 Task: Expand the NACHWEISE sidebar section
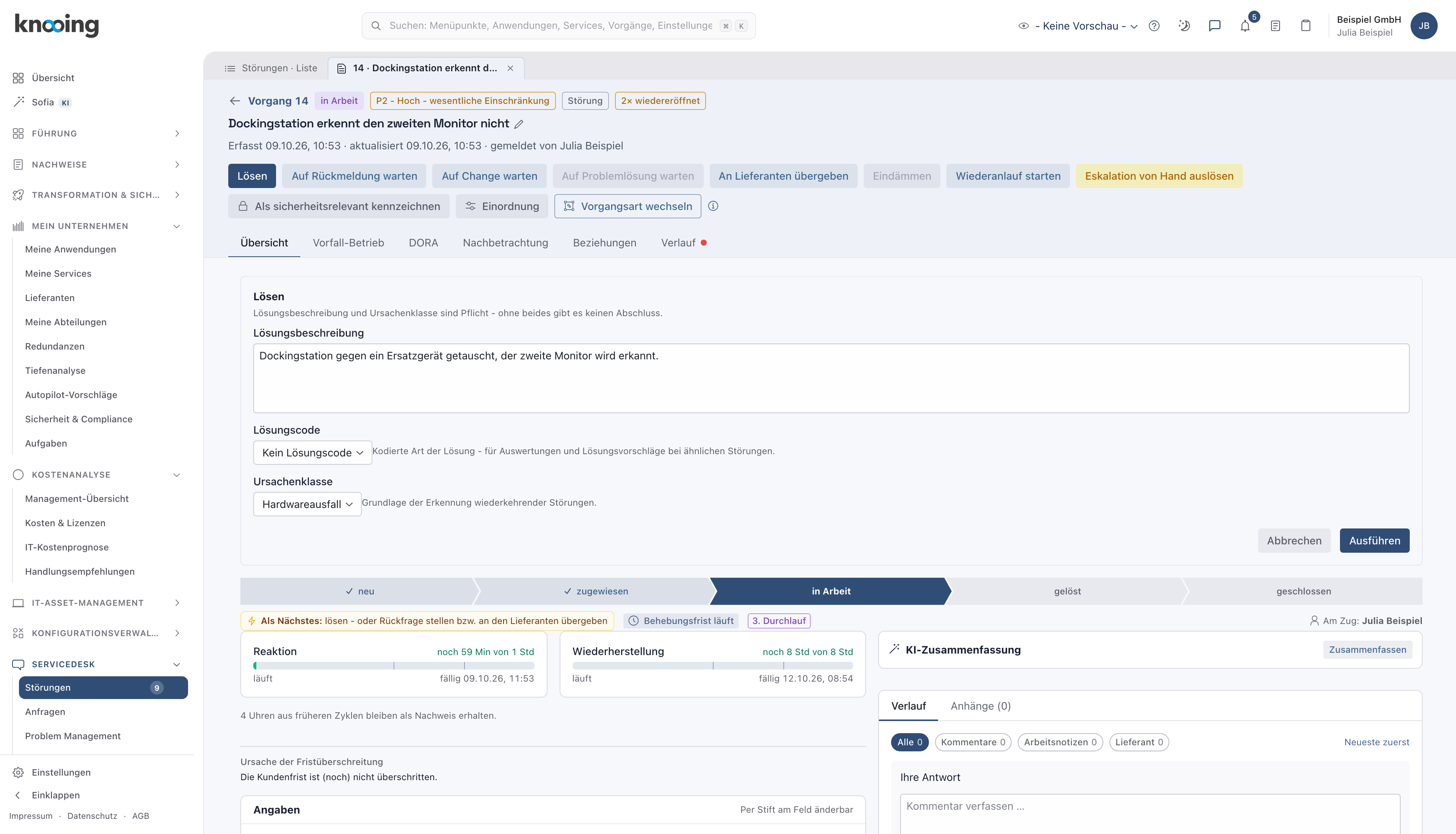point(96,165)
